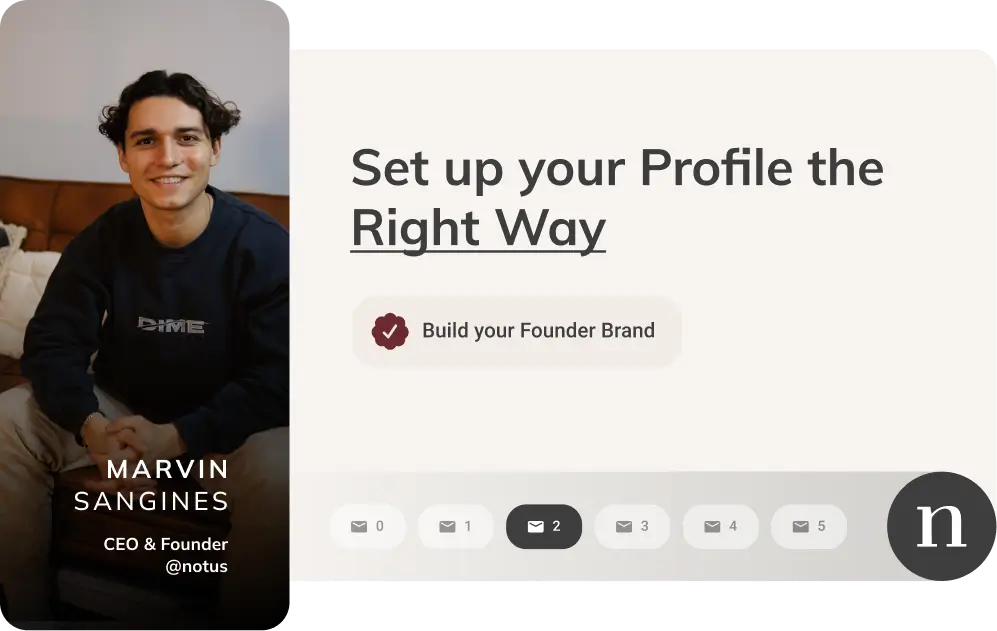Select email step 1 pill
Viewport: 997px width, 631px height.
[456, 526]
